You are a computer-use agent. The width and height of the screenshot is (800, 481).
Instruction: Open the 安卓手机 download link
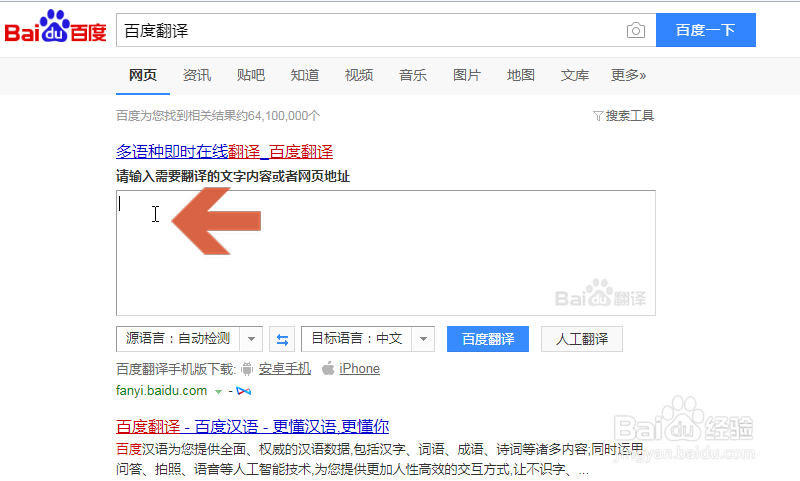[x=285, y=369]
